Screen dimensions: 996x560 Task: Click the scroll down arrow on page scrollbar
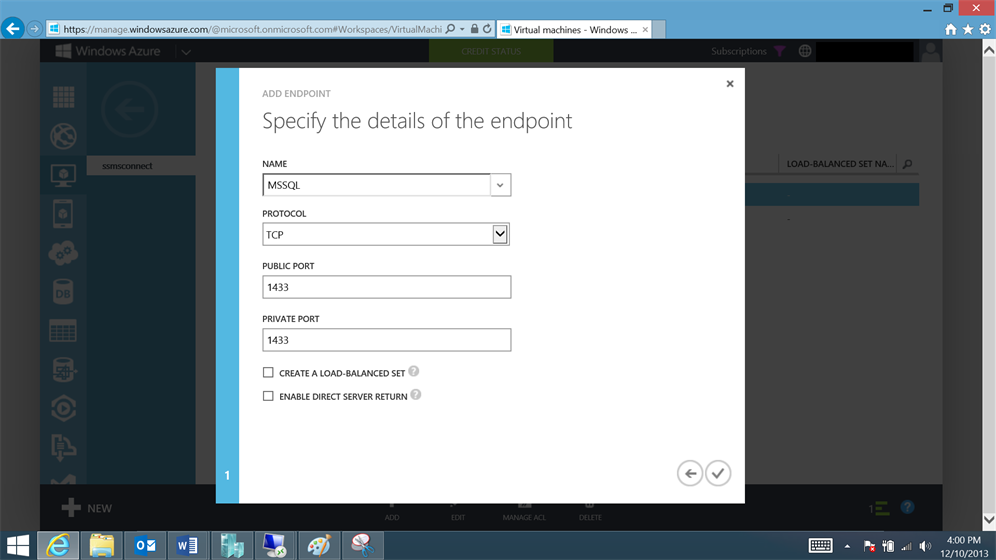coord(989,519)
